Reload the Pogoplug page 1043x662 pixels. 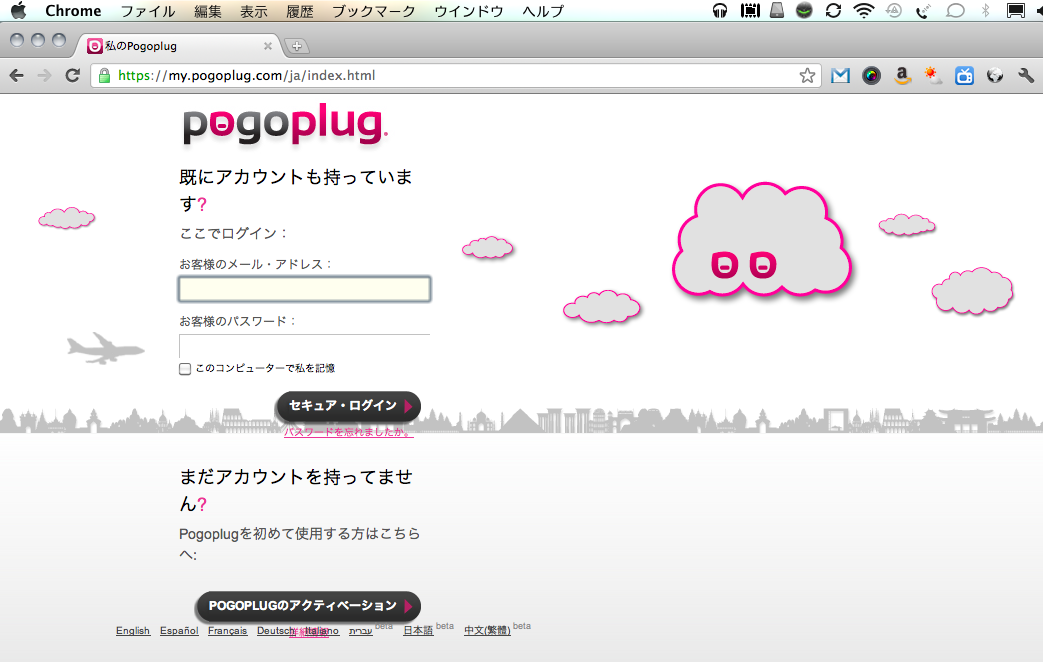point(73,75)
